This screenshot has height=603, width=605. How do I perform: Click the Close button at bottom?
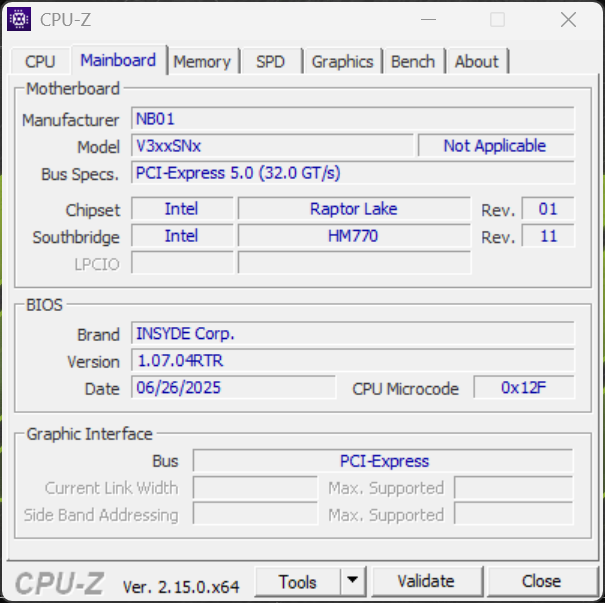[542, 581]
